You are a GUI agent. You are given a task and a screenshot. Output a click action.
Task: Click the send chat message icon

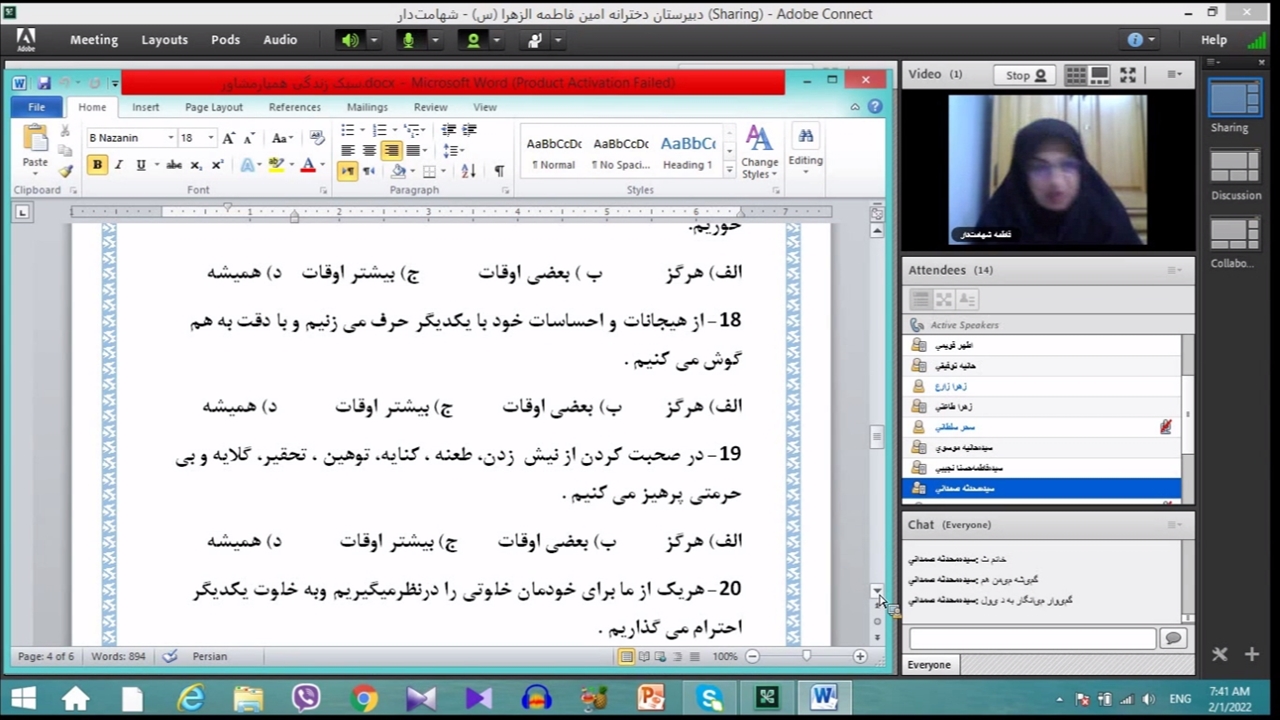[1173, 638]
